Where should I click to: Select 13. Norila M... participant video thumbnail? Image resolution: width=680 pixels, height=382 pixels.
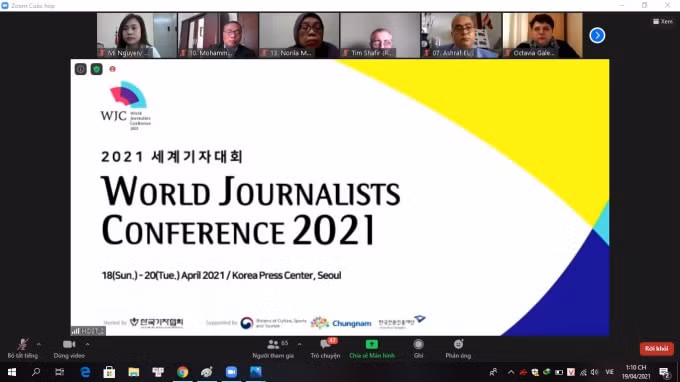299,35
